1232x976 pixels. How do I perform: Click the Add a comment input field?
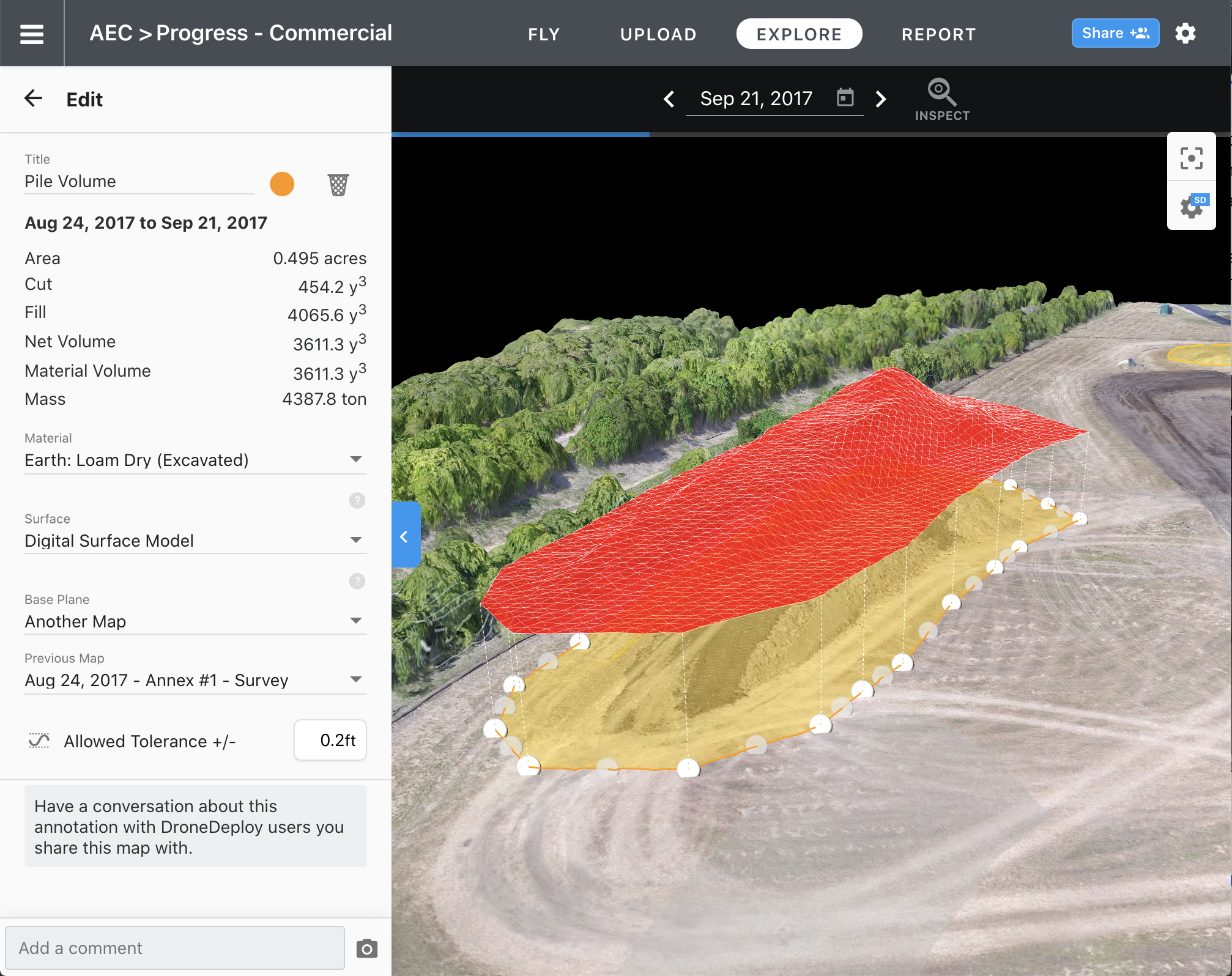tap(175, 946)
